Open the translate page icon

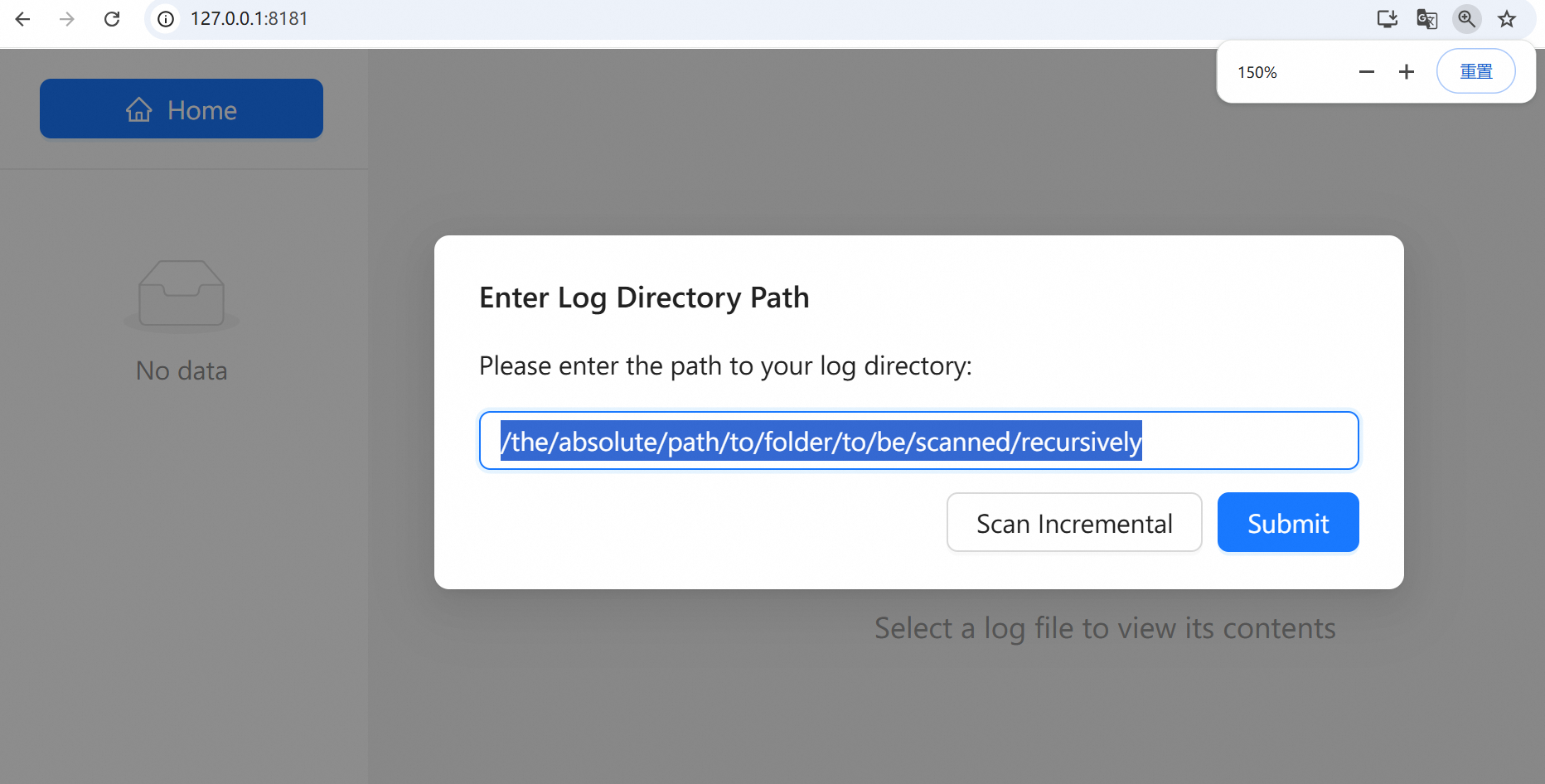(x=1426, y=19)
